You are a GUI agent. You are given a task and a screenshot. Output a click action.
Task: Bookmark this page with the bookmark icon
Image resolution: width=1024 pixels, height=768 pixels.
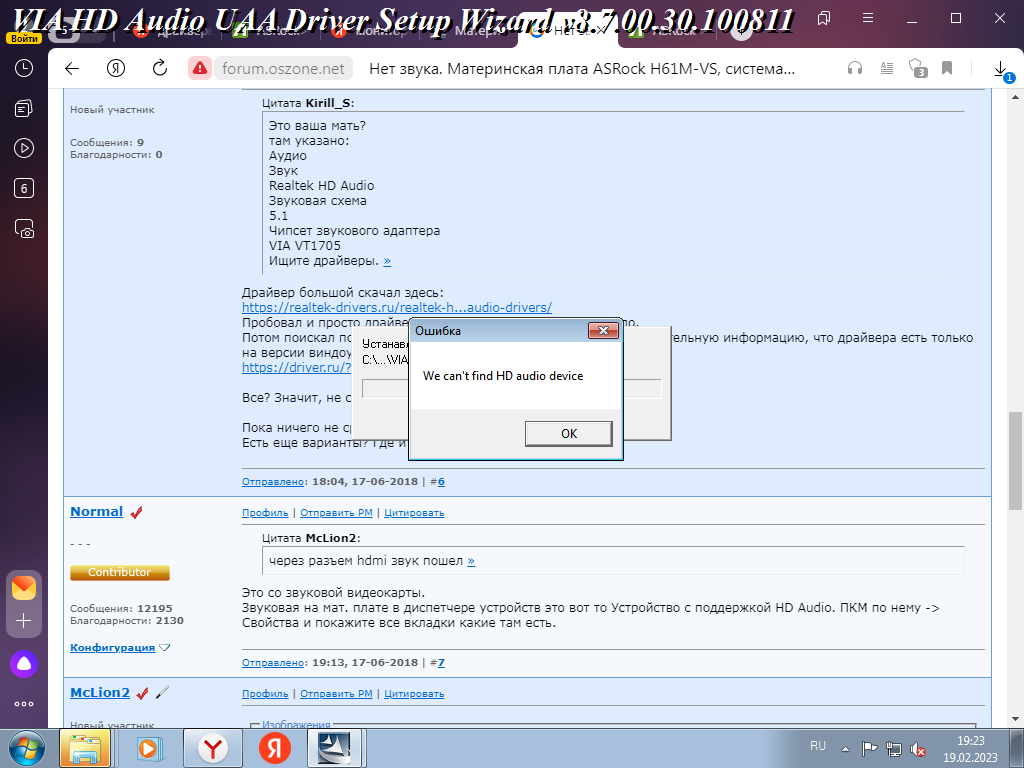point(946,68)
